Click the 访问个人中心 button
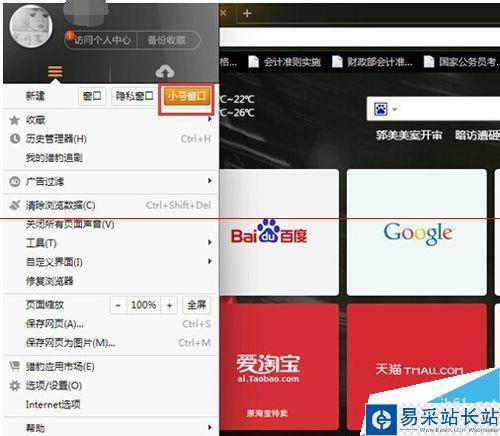This screenshot has height=436, width=500. [101, 40]
